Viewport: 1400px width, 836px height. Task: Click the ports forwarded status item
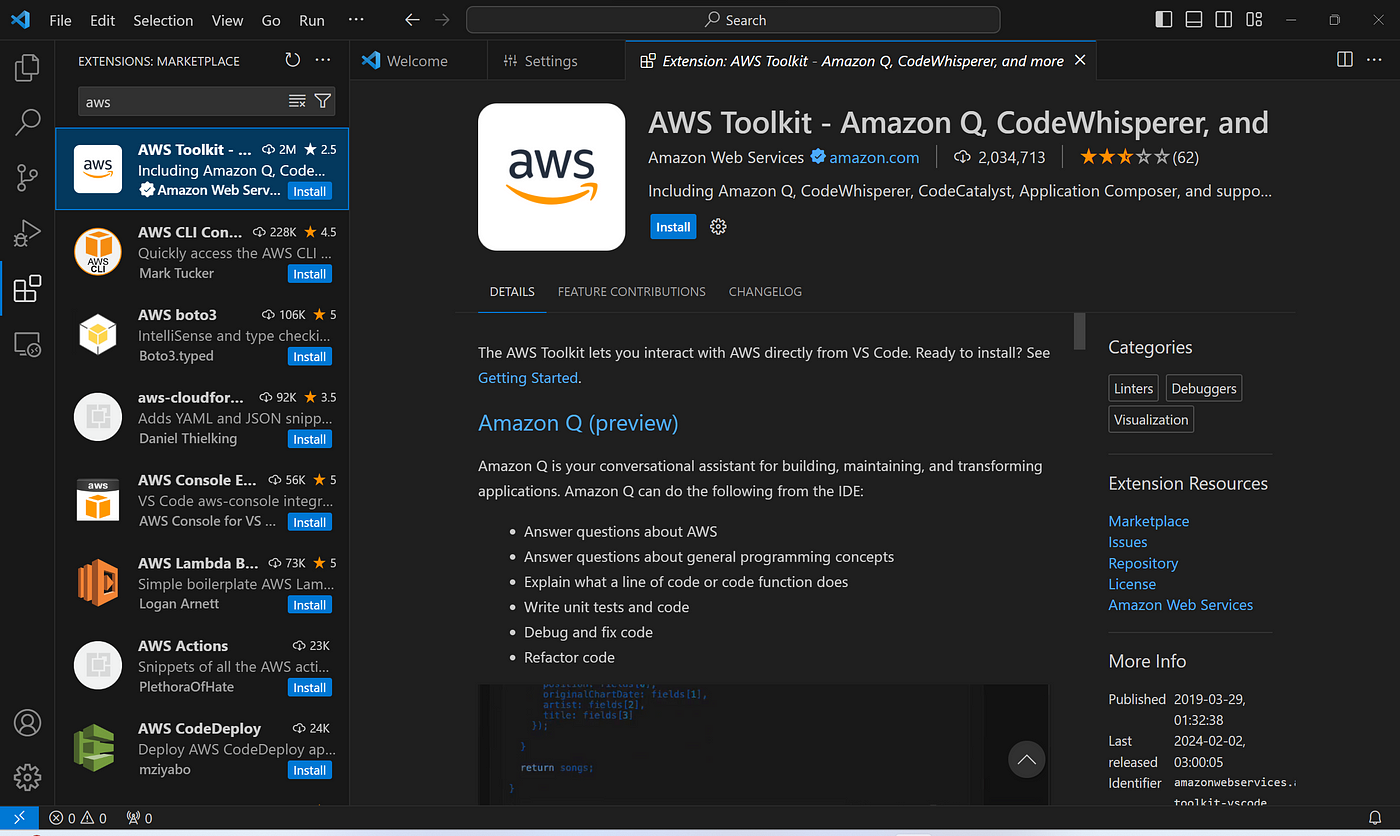pyautogui.click(x=139, y=818)
